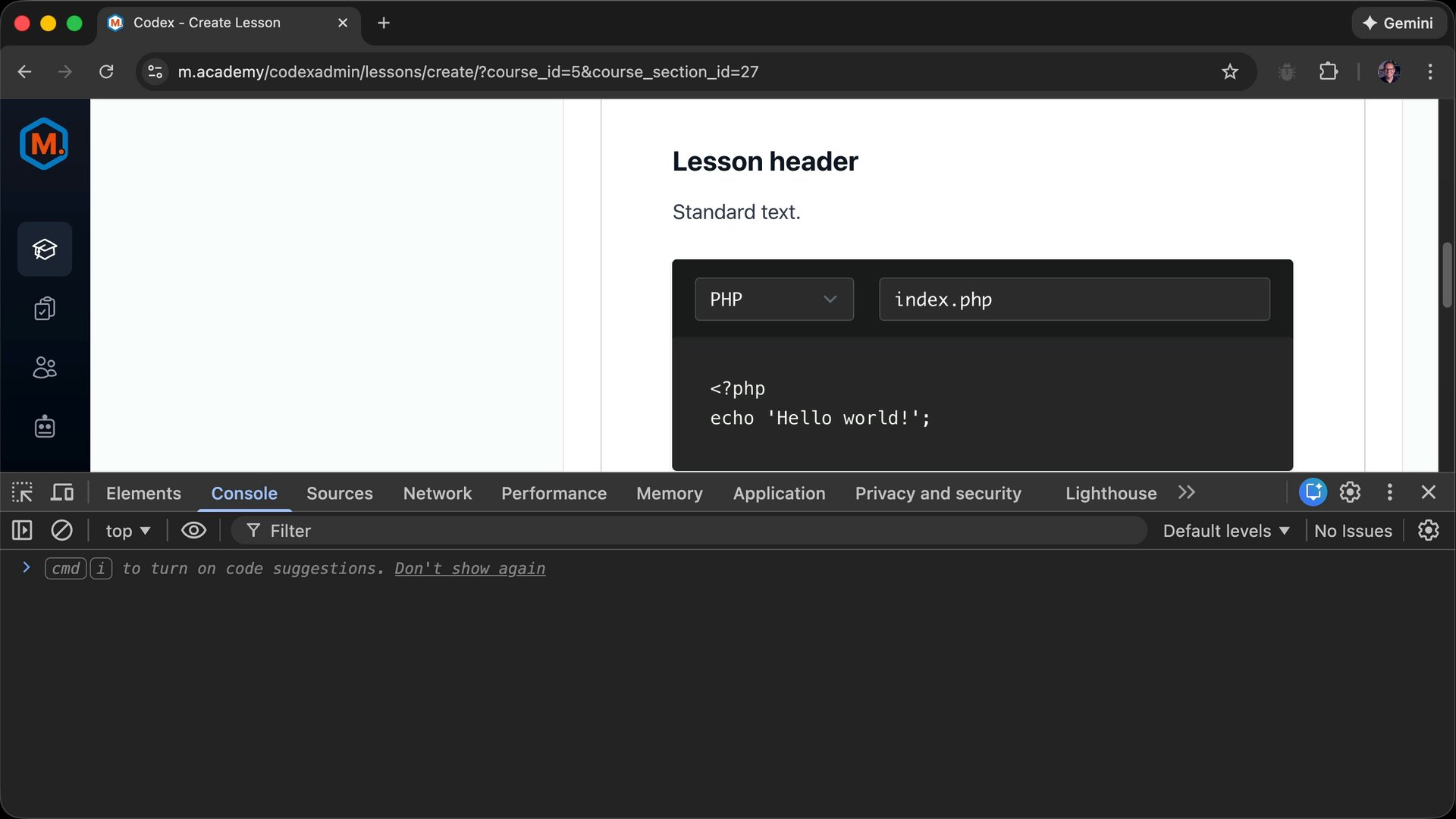Click the bug report icon in address bar

click(x=1287, y=71)
